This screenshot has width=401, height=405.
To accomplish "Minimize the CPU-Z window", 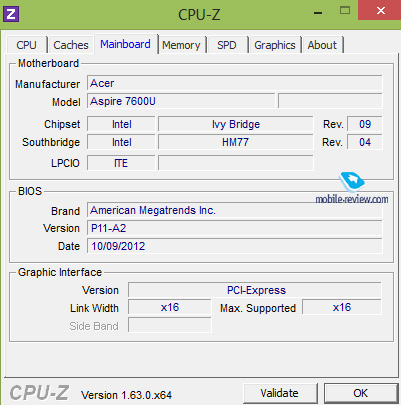I will click(x=318, y=13).
